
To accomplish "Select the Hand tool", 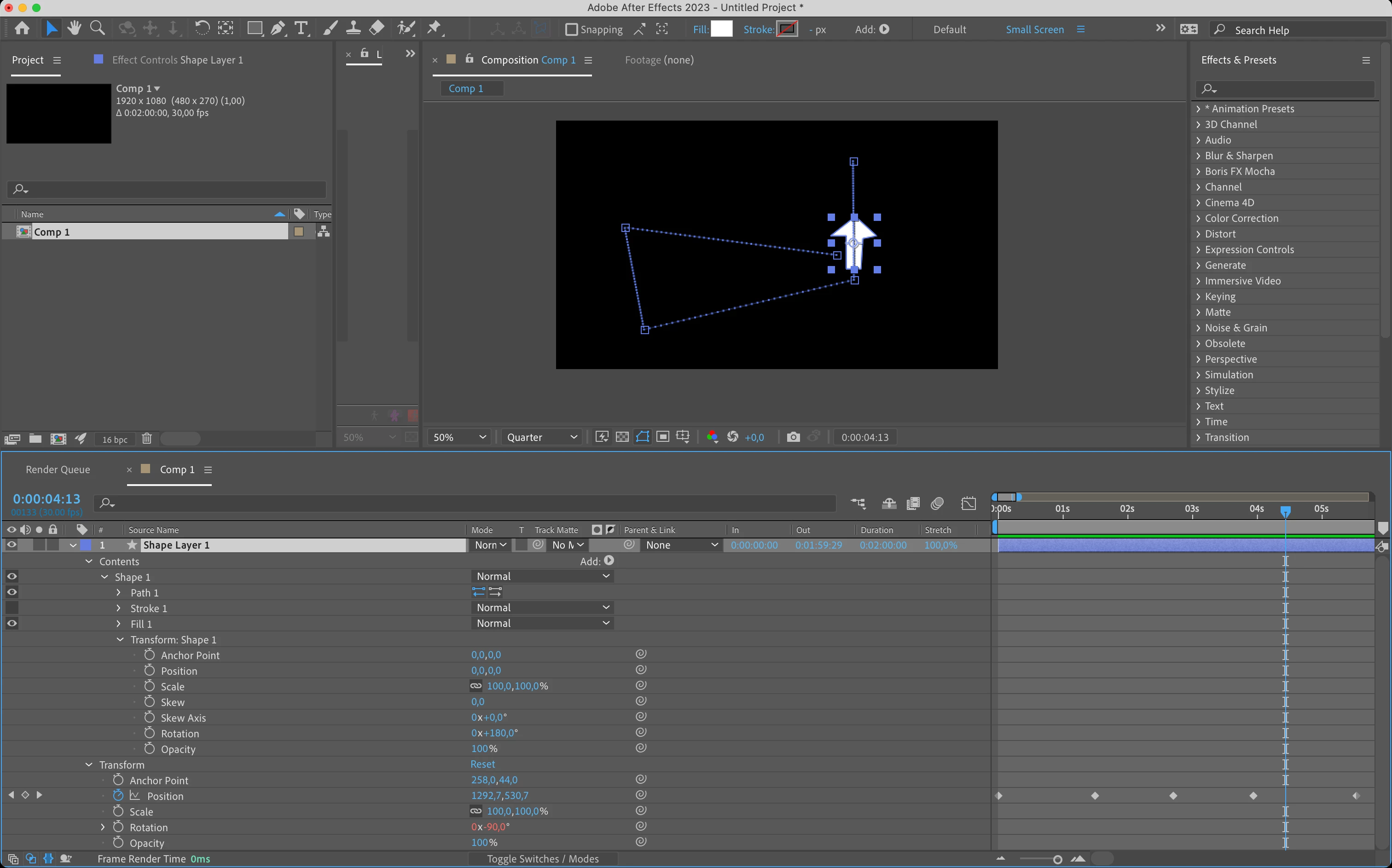I will pyautogui.click(x=74, y=28).
